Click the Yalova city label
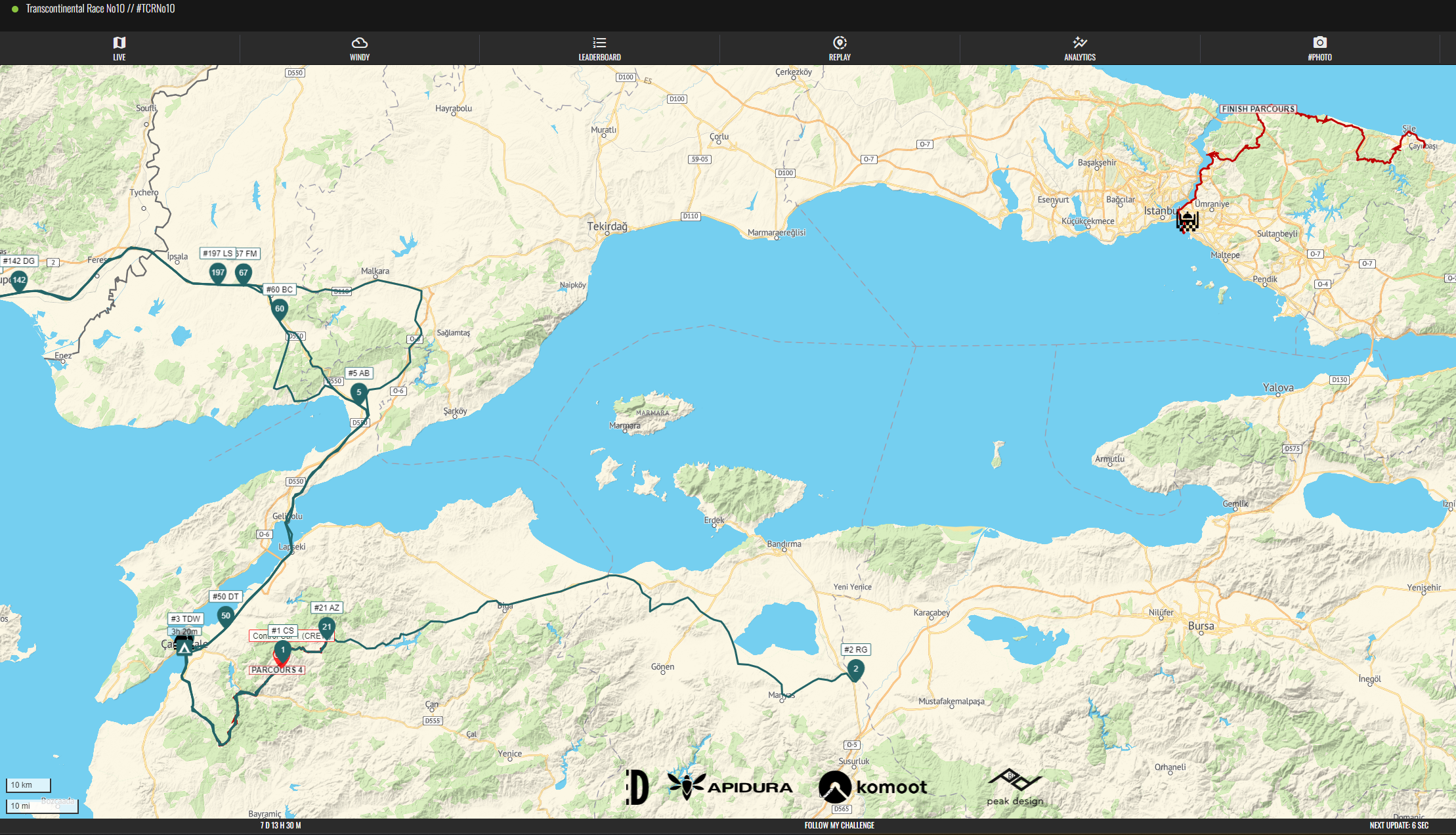 click(1278, 388)
